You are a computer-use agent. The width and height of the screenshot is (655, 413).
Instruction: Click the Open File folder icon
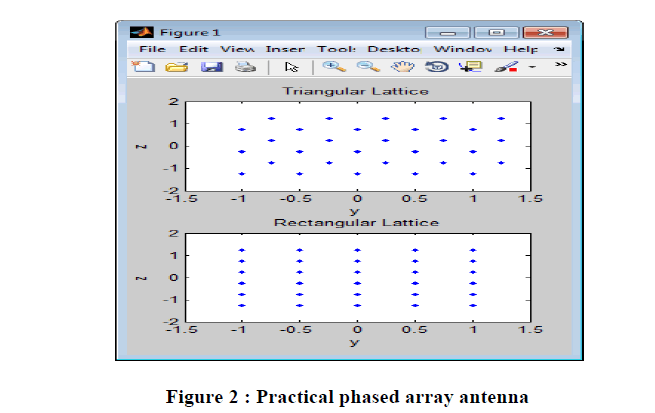(177, 67)
